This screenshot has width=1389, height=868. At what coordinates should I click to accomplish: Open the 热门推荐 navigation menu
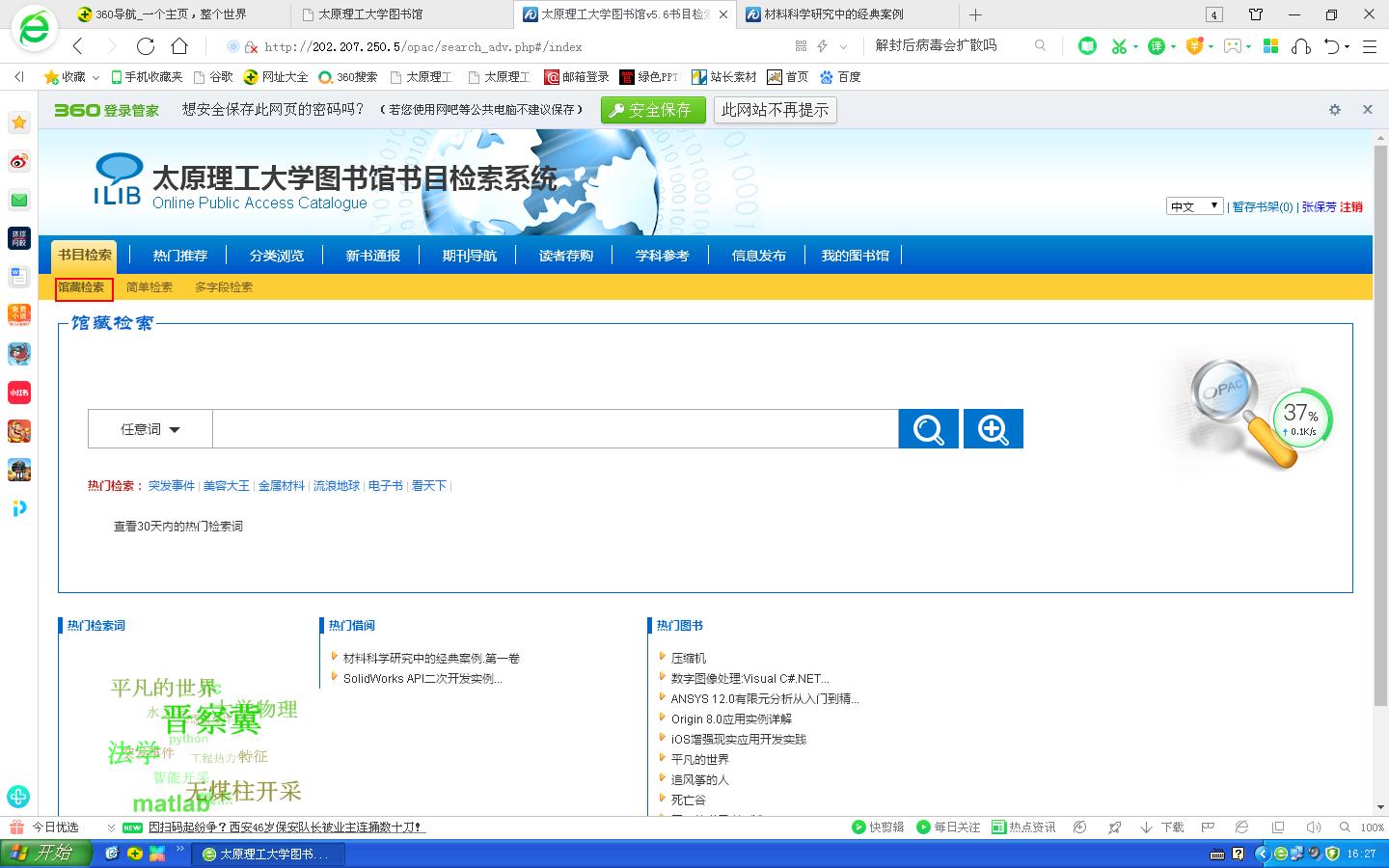pyautogui.click(x=180, y=256)
